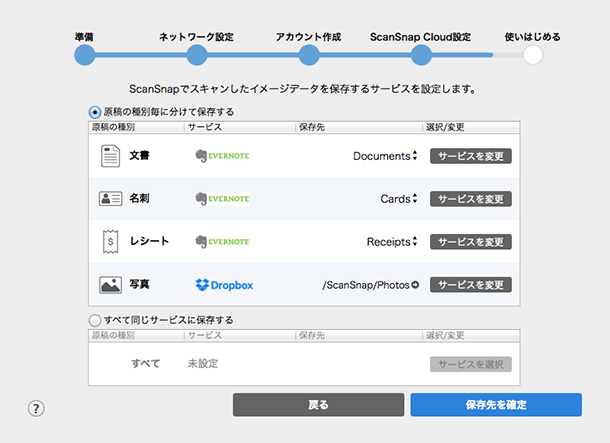610x443 pixels.
Task: Click the 準備 step label
Action: [x=84, y=37]
